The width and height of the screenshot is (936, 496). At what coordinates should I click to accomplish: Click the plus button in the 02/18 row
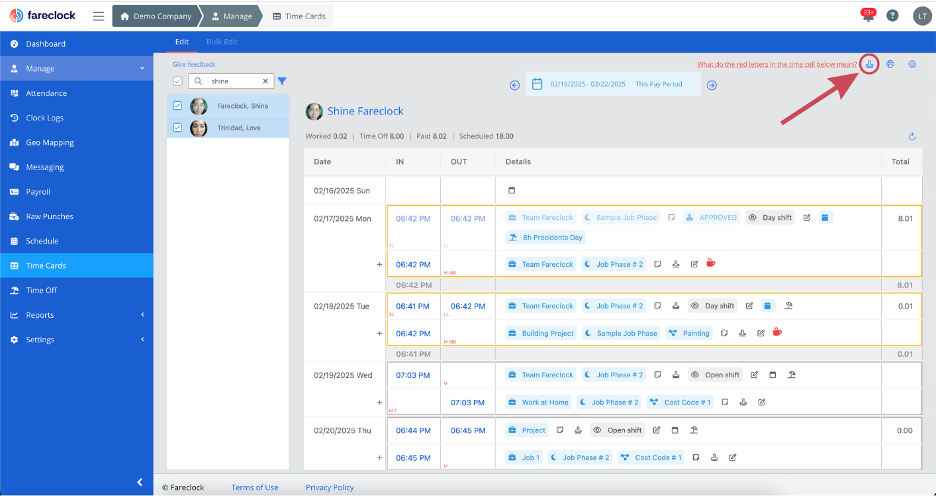tap(379, 334)
